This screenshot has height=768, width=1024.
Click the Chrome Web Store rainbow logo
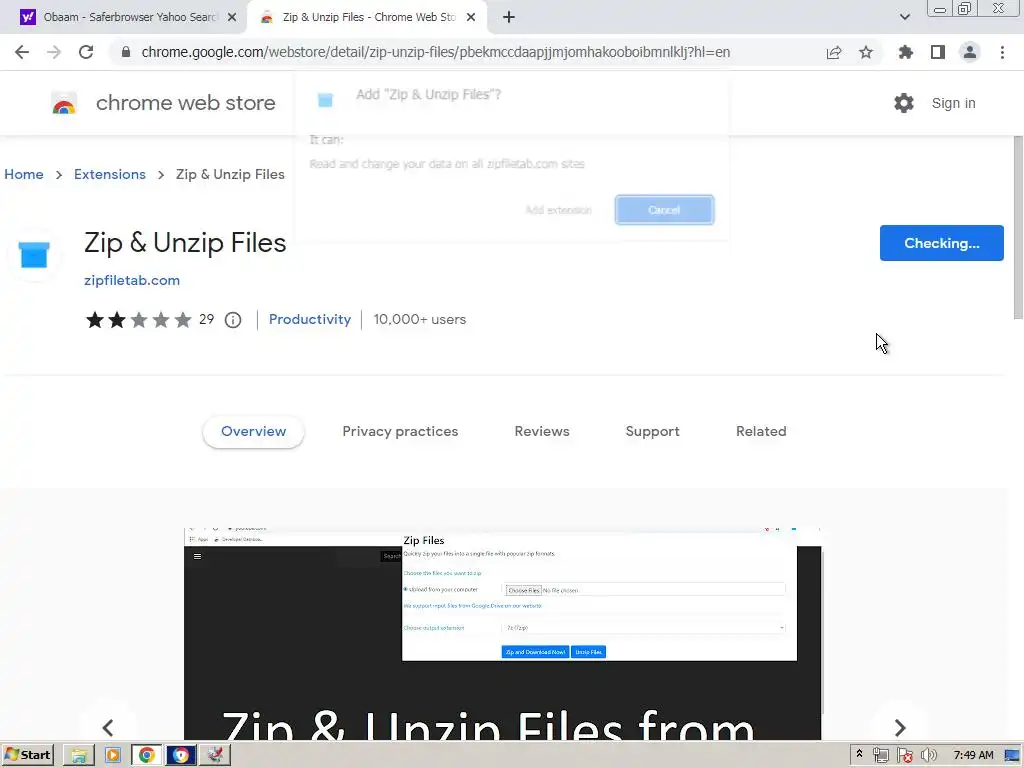(64, 103)
